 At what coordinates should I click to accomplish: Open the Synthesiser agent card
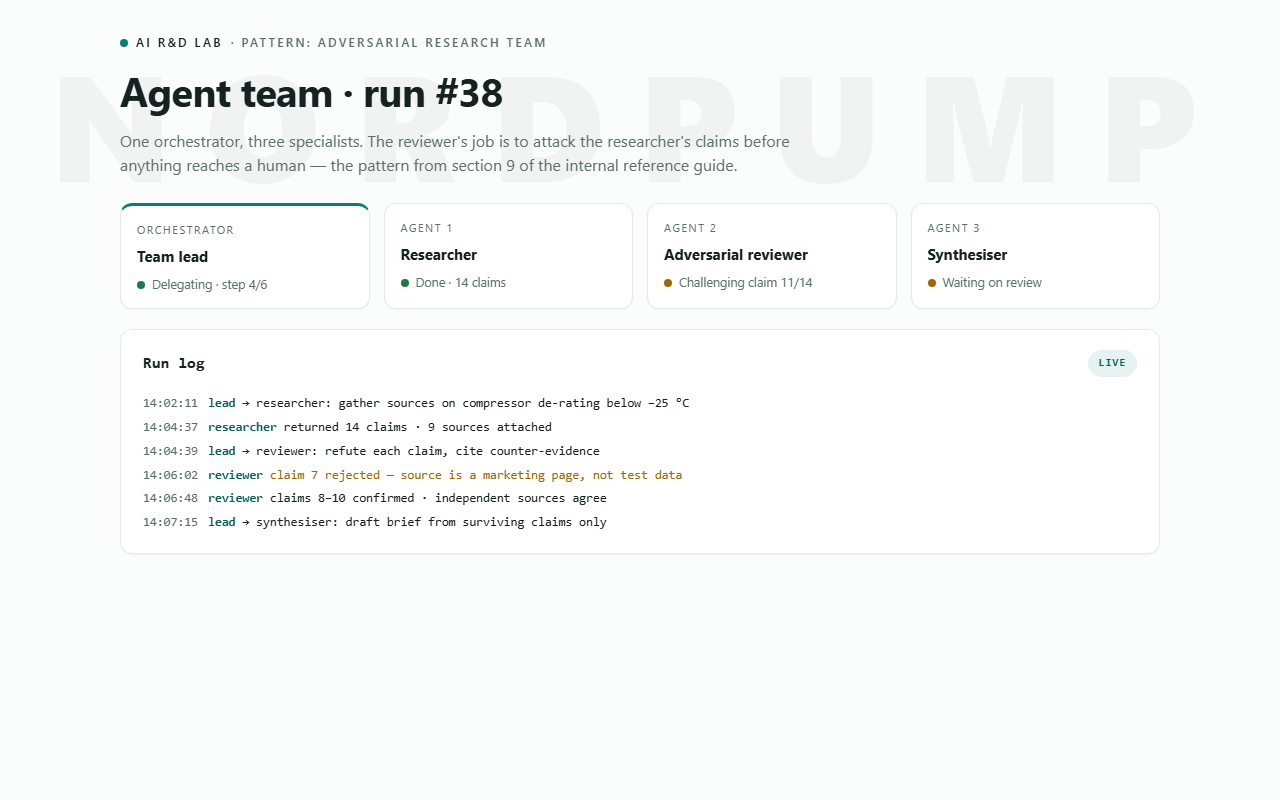1035,256
